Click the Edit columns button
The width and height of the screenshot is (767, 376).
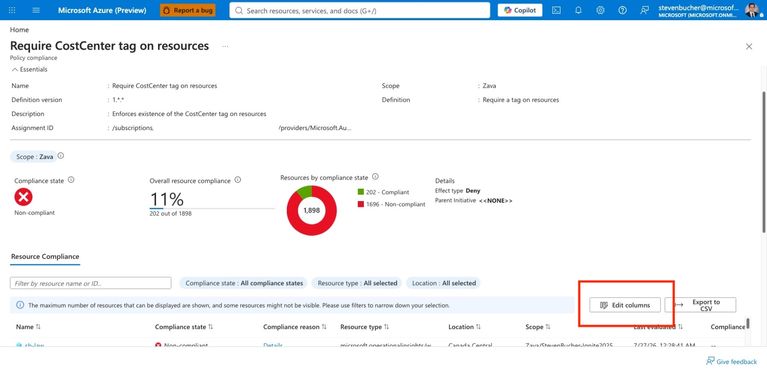pos(625,305)
